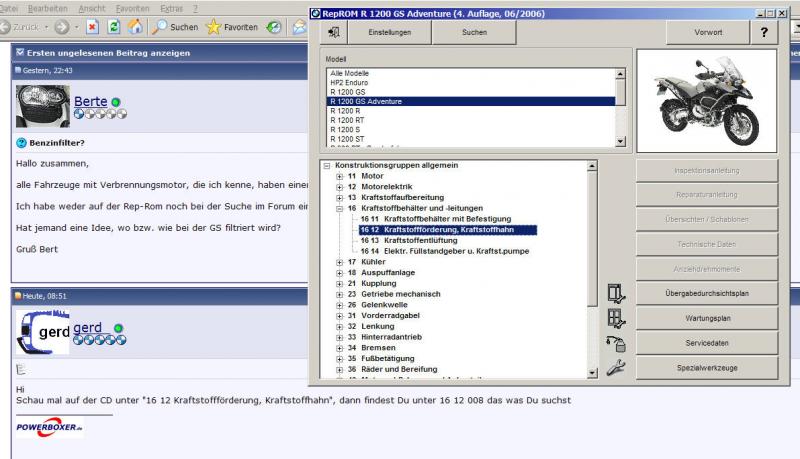The height and width of the screenshot is (459, 800).
Task: Select 16 14 Elektr. Füllstandgeber u. Kraftst.pumpe
Action: point(444,251)
